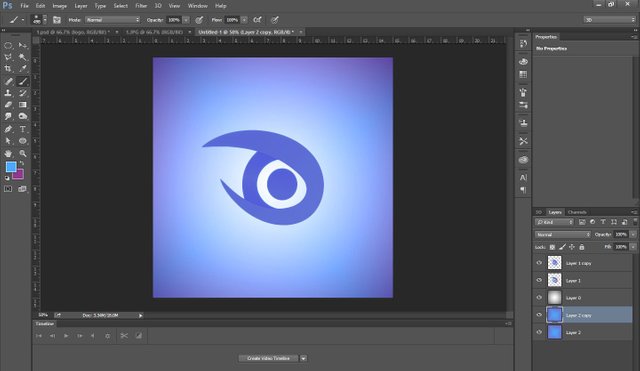
Task: Switch to the Channels tab
Action: (x=577, y=212)
